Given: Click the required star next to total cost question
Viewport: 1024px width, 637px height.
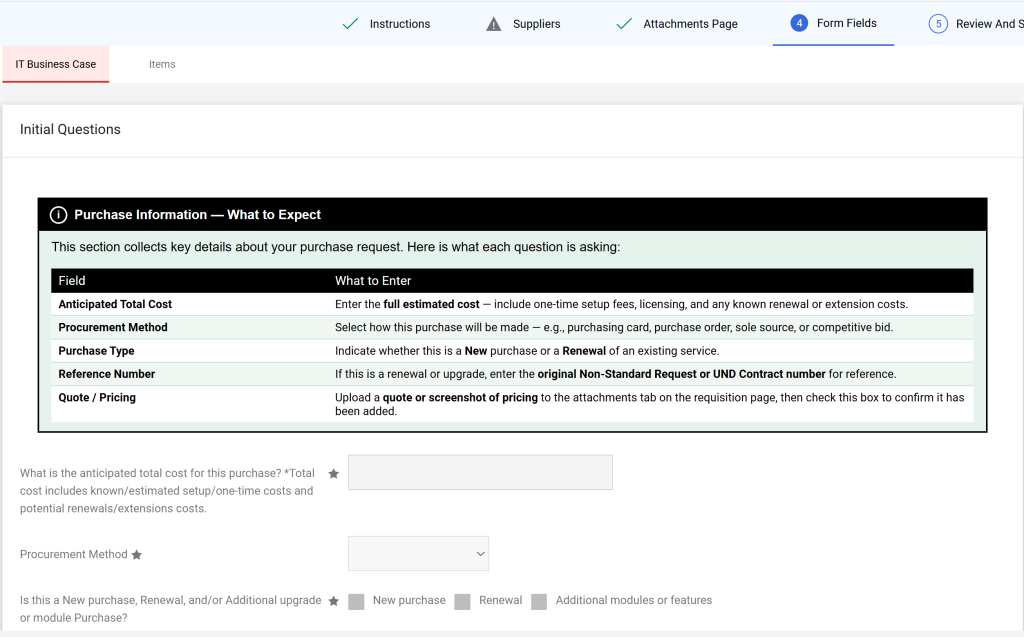Looking at the screenshot, I should (x=334, y=474).
